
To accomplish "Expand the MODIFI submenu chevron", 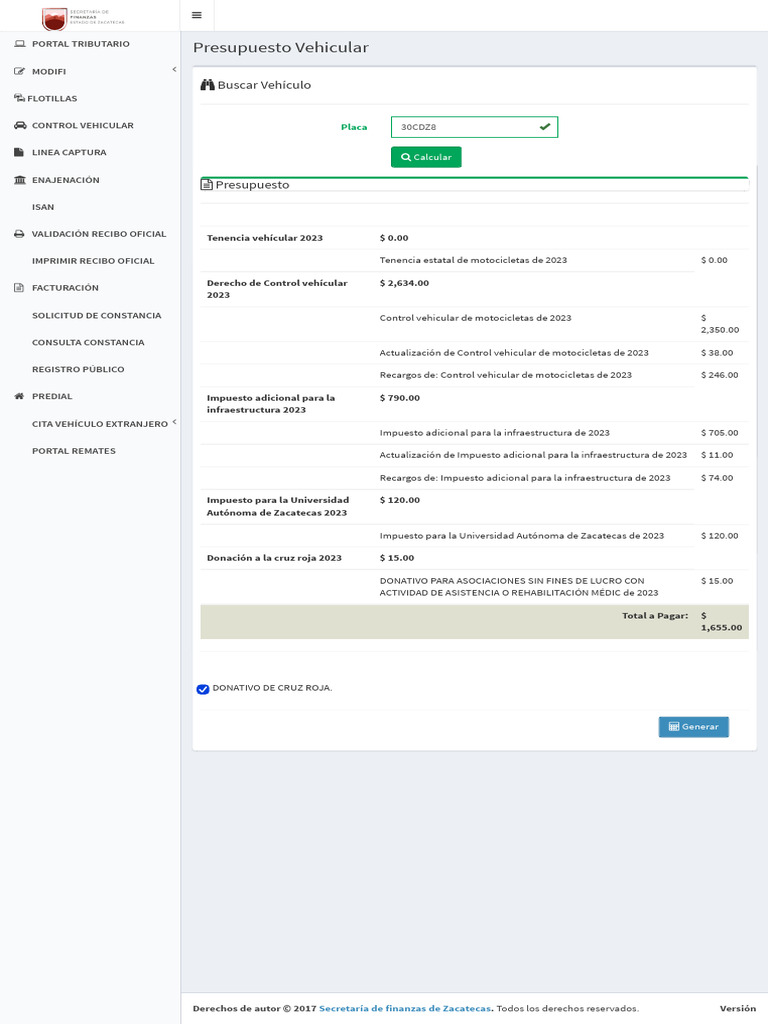I will 174,69.
